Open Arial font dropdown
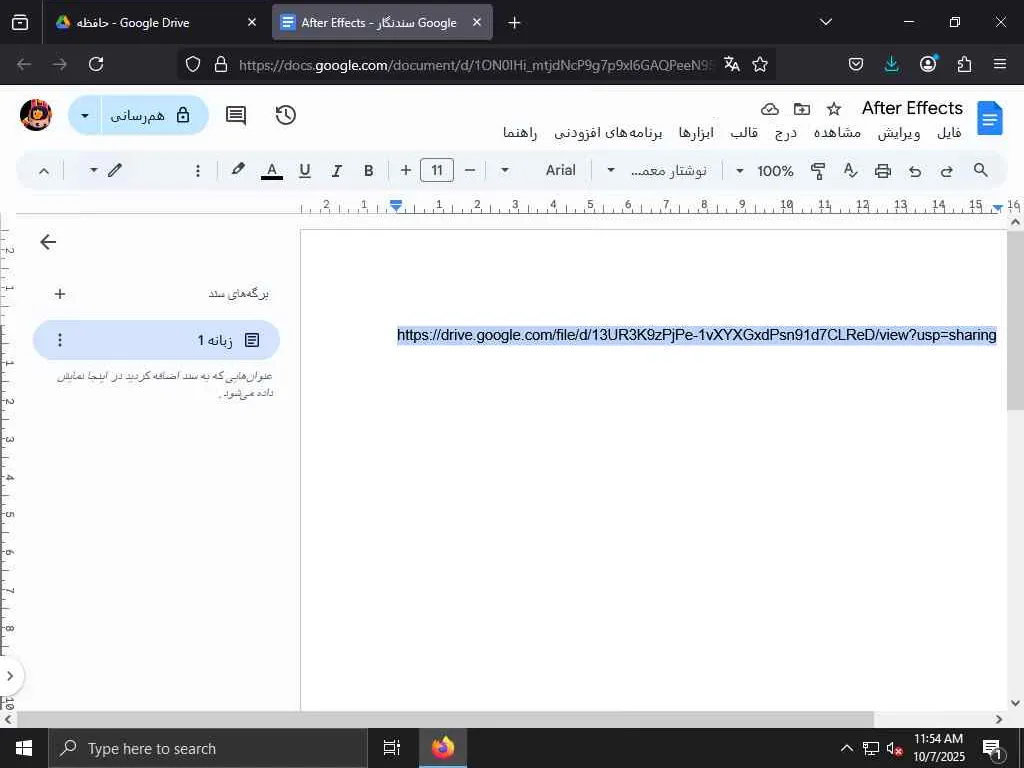This screenshot has width=1024, height=768. [x=537, y=170]
